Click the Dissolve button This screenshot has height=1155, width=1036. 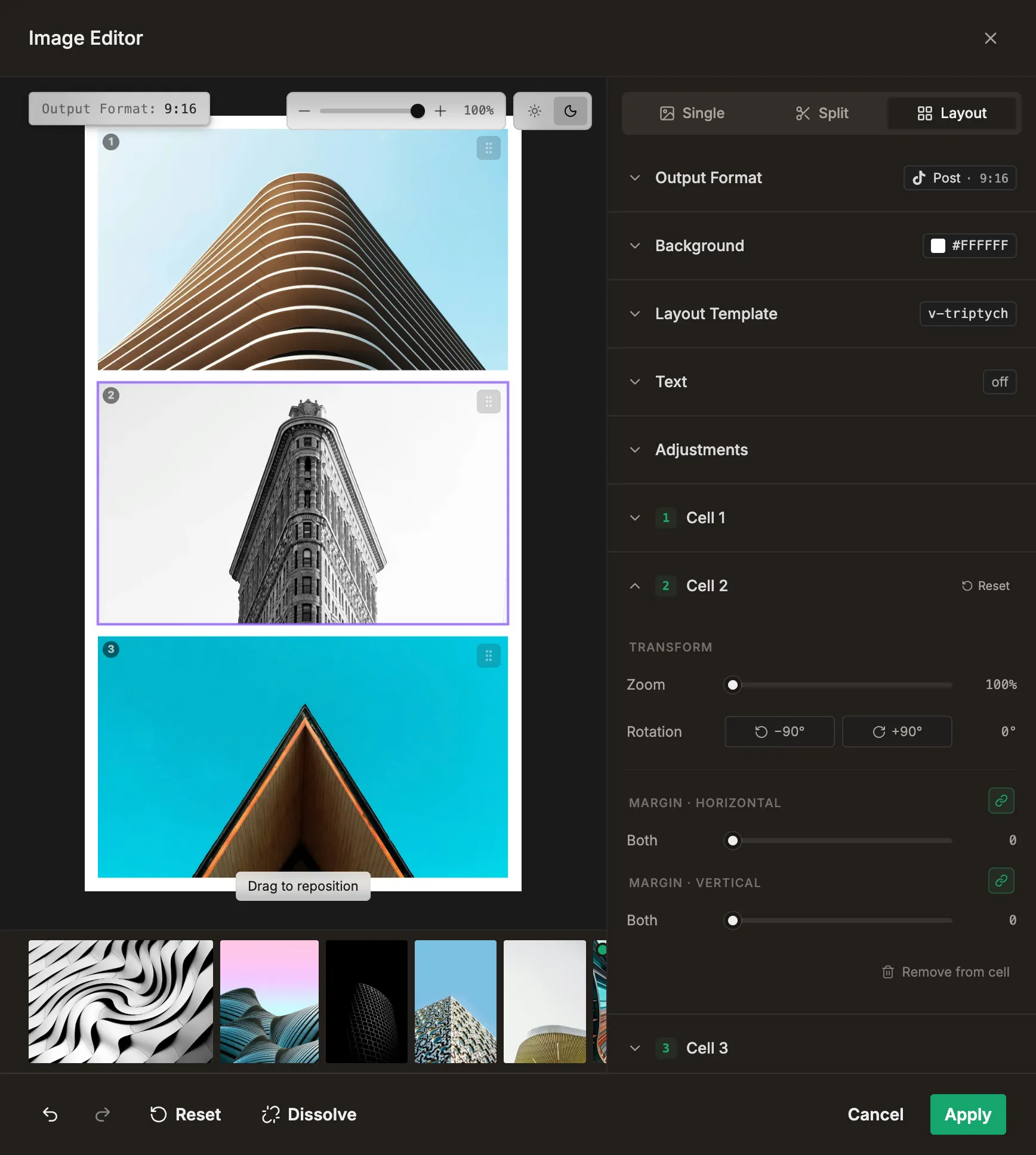click(309, 1114)
